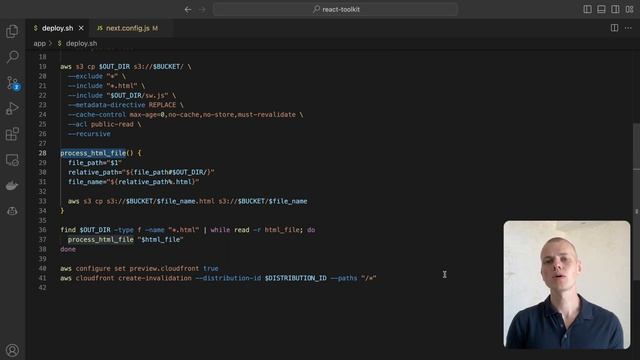Click the breadcrumb chevron after app

[x=51, y=43]
